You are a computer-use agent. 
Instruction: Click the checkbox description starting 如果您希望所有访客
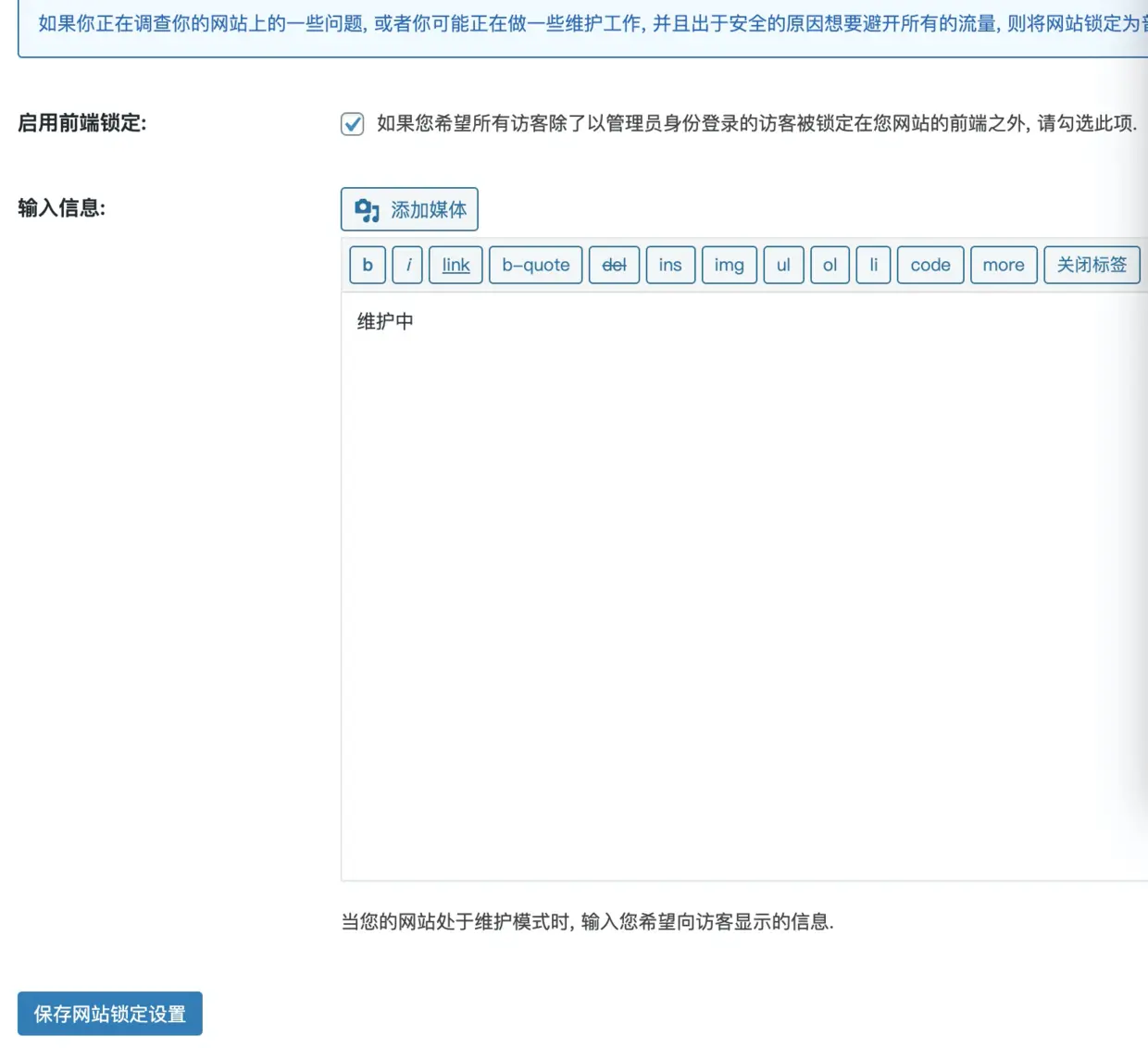756,123
